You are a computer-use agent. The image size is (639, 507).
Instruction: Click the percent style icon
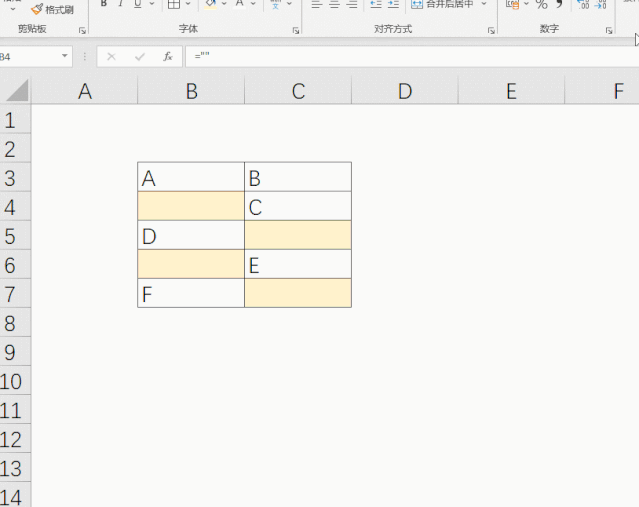542,4
